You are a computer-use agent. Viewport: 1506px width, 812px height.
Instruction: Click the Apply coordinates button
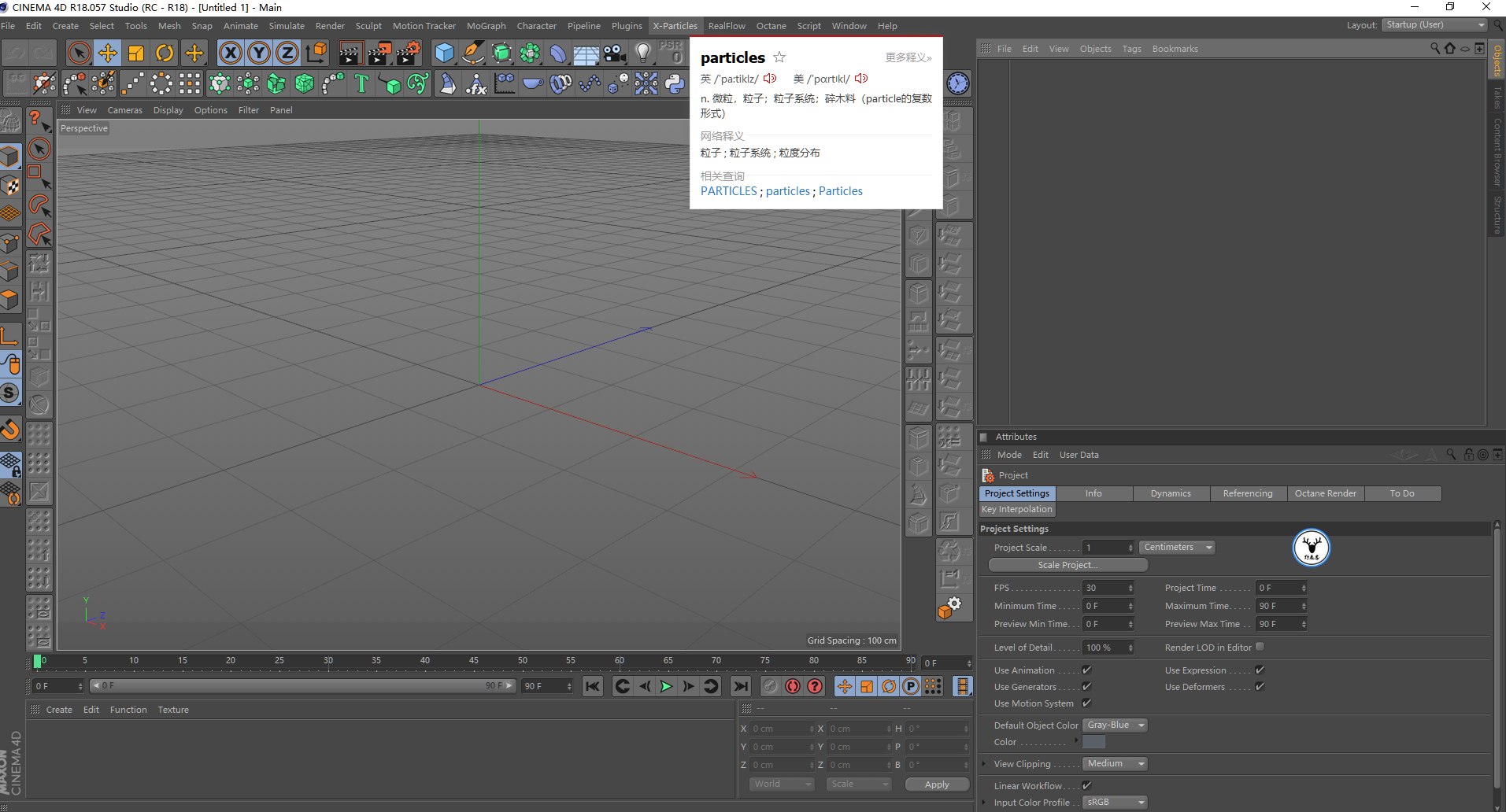937,784
